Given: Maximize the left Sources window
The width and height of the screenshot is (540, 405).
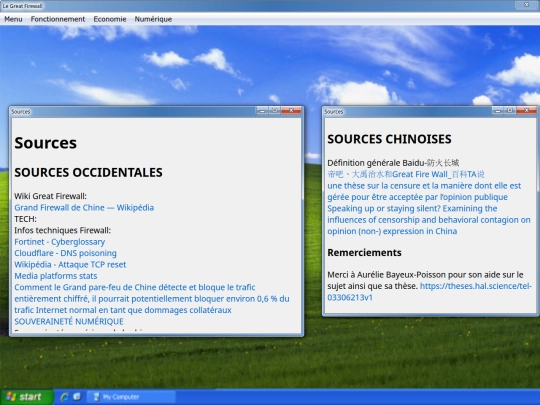Looking at the screenshot, I should 274,111.
